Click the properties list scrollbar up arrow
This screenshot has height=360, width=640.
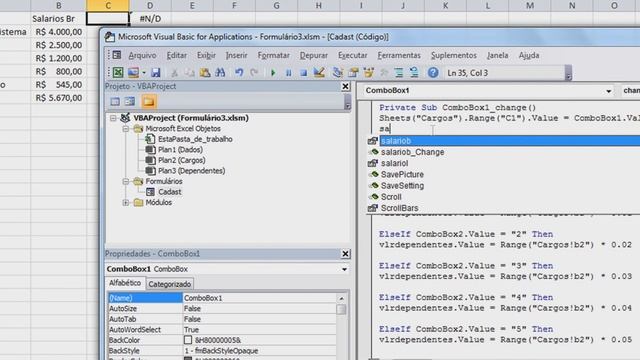[x=341, y=298]
